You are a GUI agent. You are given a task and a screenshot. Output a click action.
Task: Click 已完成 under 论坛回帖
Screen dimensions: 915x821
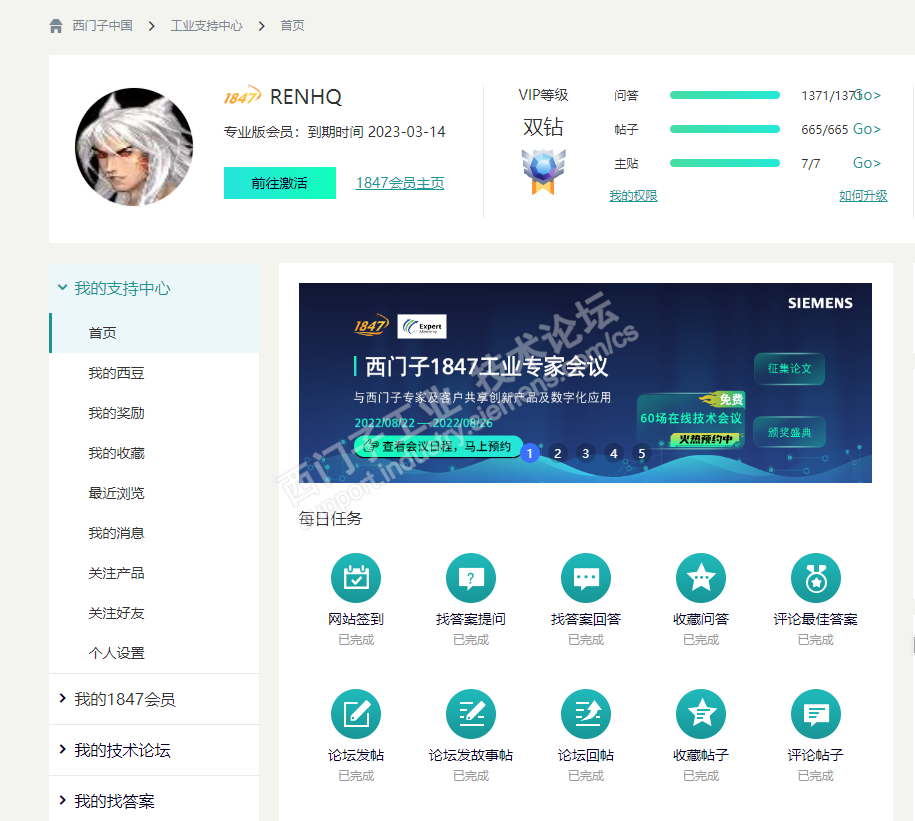586,776
